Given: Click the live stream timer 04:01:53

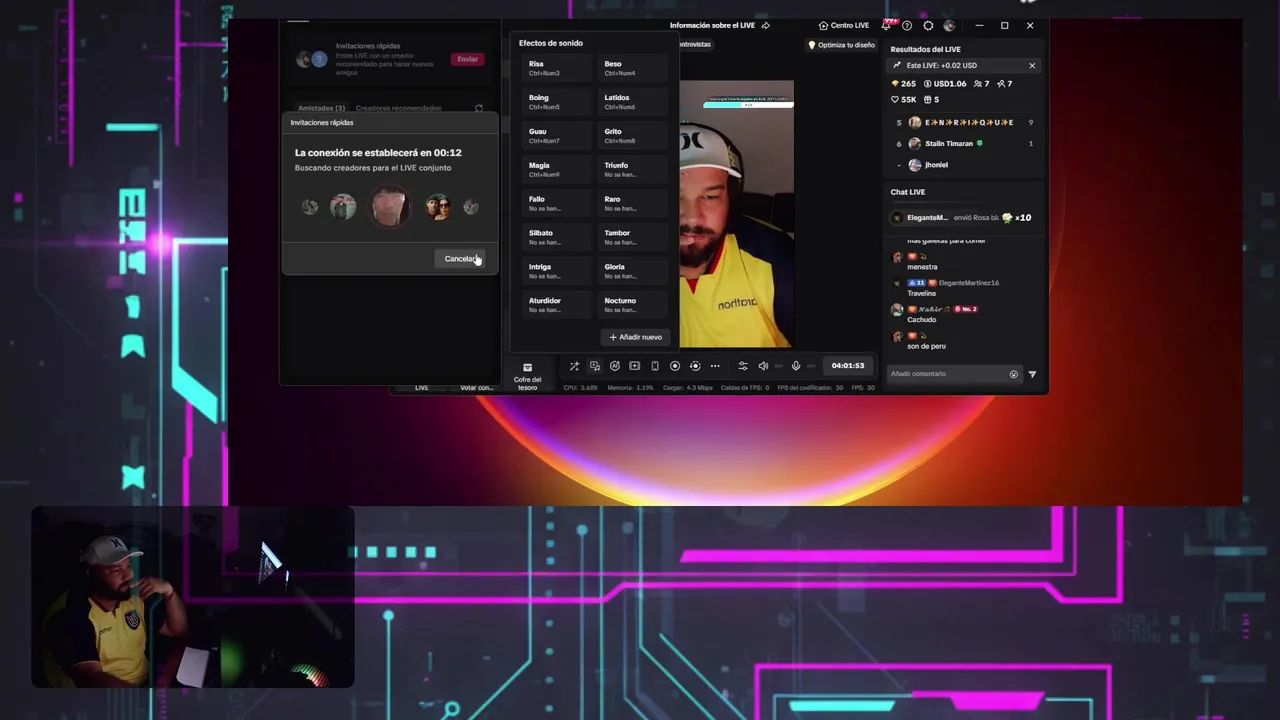Looking at the screenshot, I should tap(848, 366).
